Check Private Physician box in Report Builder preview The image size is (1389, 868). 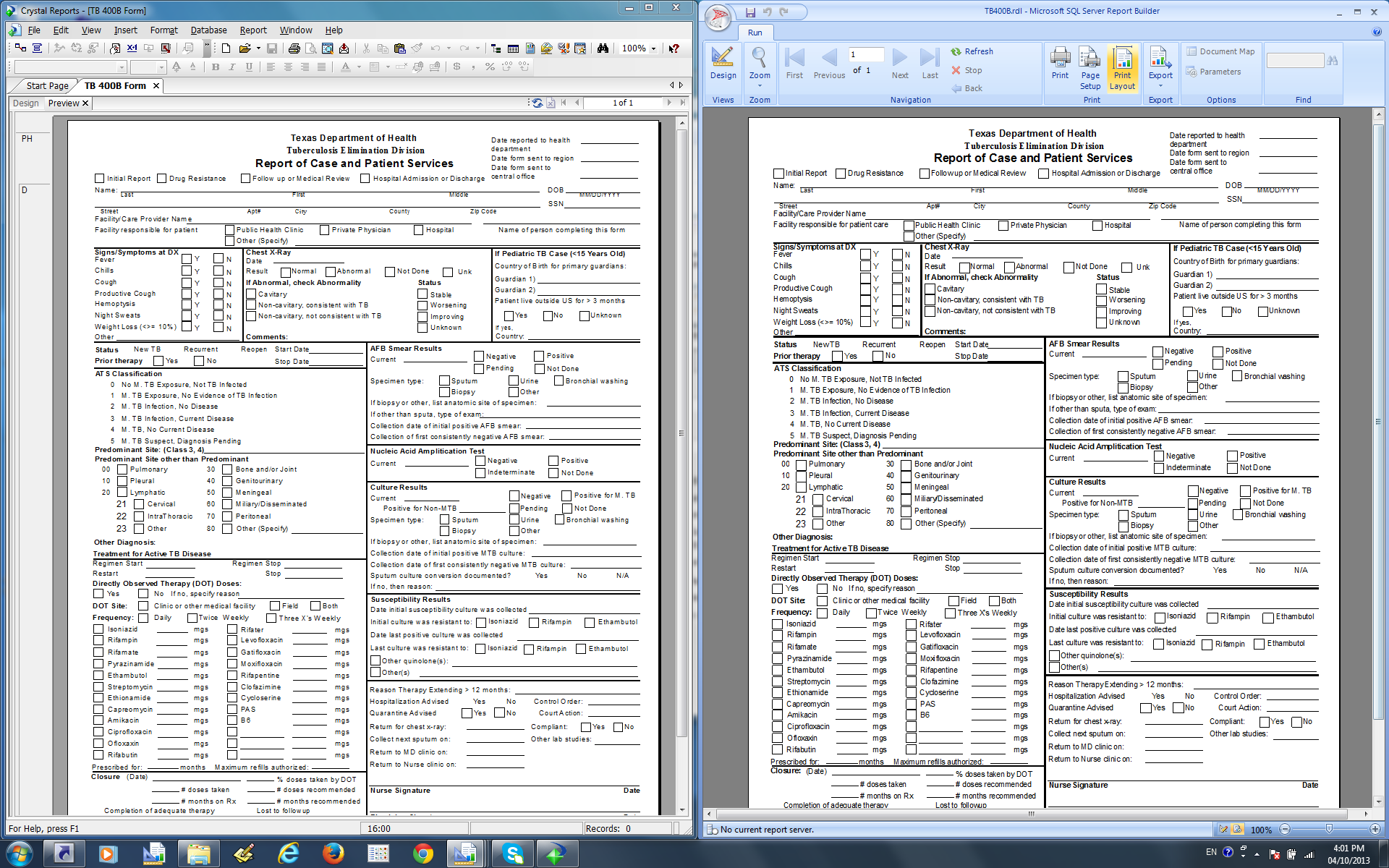coord(1003,226)
